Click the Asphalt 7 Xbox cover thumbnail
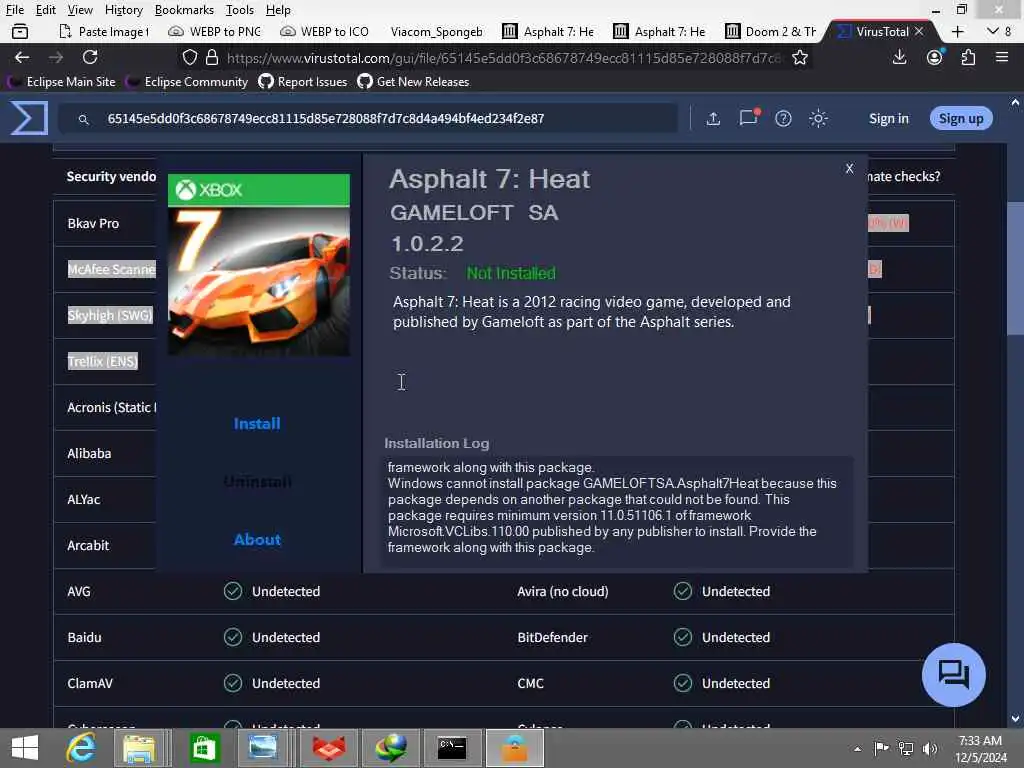The height and width of the screenshot is (768, 1024). pyautogui.click(x=259, y=264)
